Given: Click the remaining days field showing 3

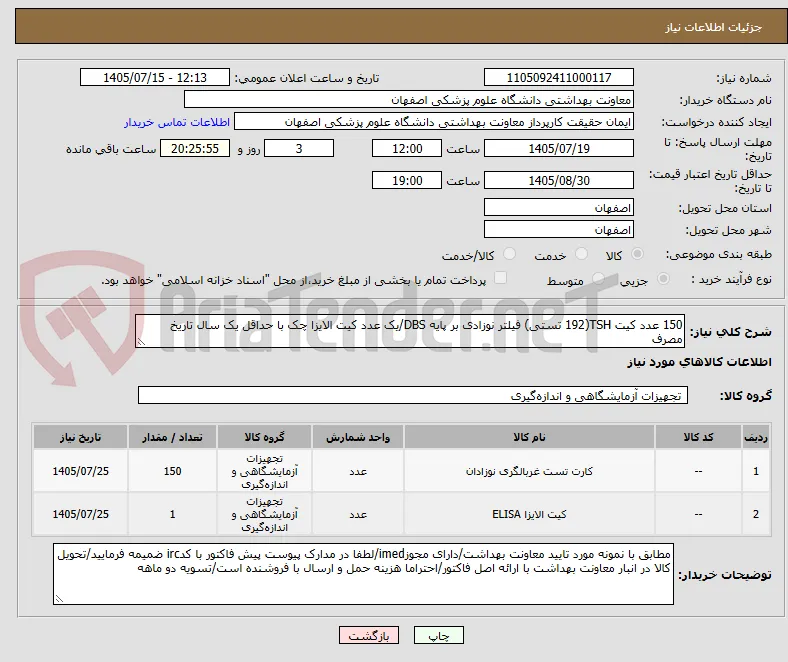Looking at the screenshot, I should click(x=299, y=148).
